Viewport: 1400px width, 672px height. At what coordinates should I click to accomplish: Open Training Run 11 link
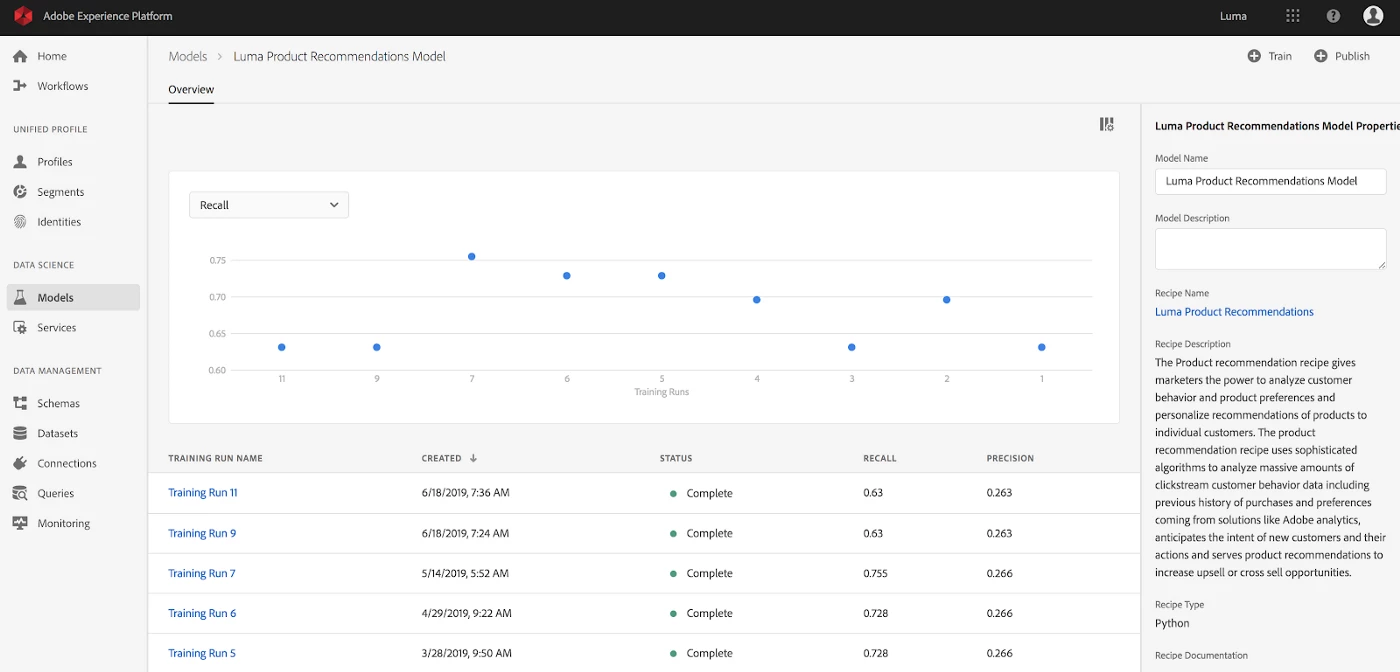pos(203,493)
